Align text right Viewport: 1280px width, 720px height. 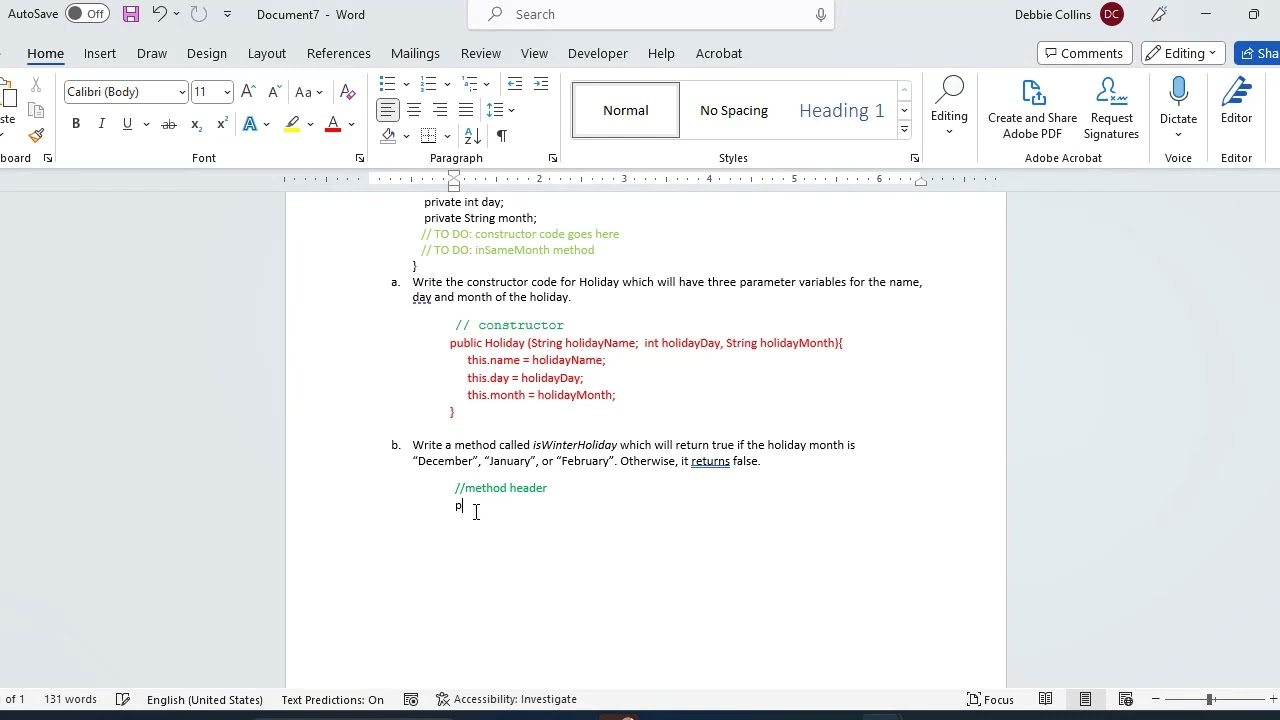[440, 110]
